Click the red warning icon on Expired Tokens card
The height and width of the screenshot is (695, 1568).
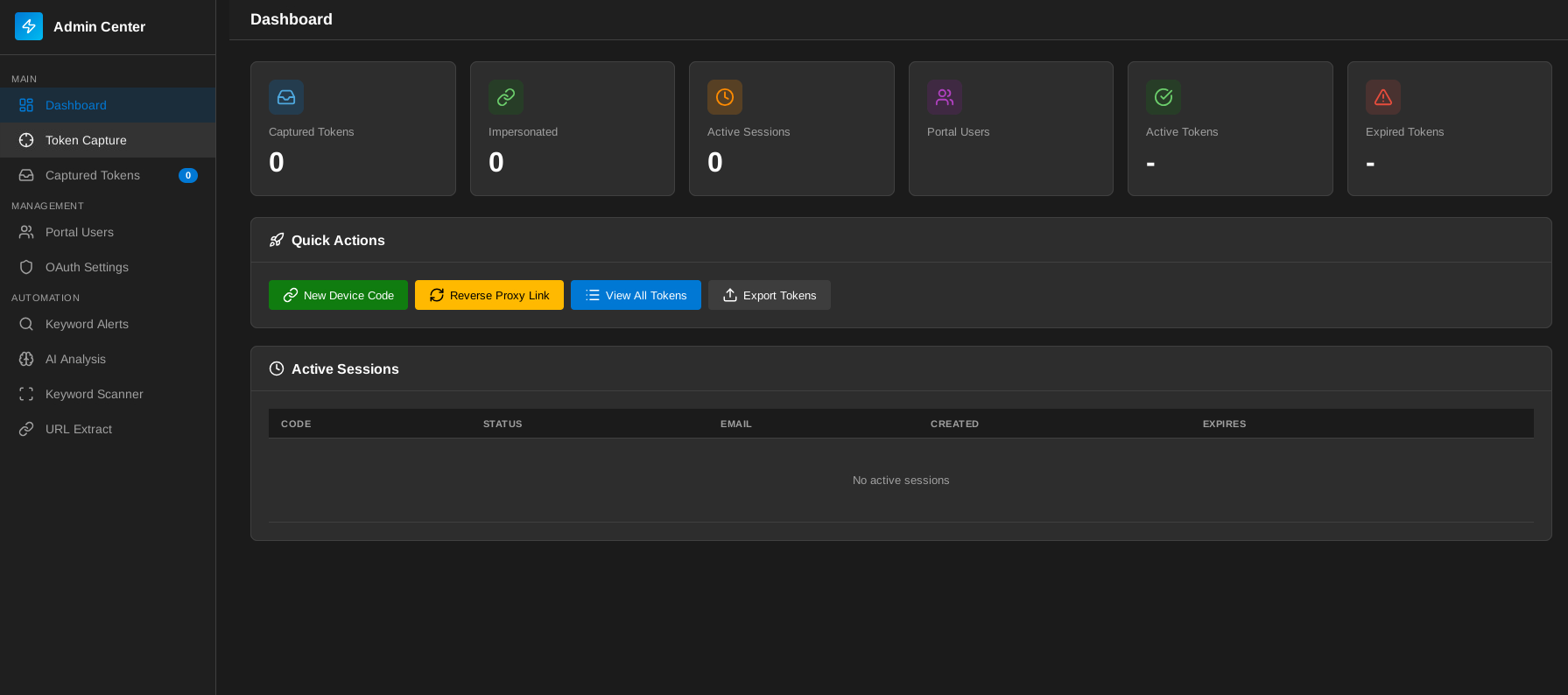click(x=1383, y=97)
